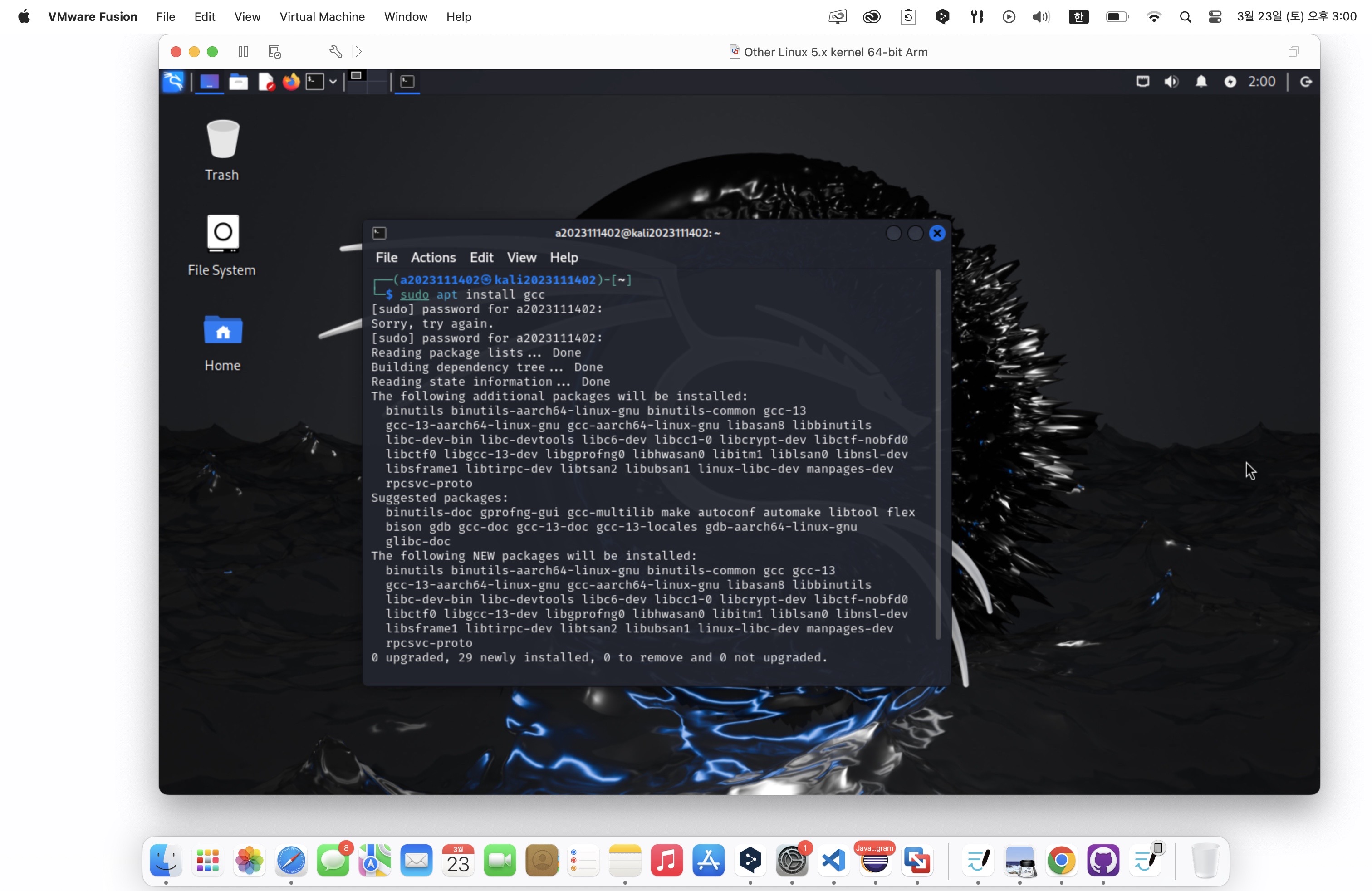Toggle Kali panel volume icon
The height and width of the screenshot is (891, 1372).
1171,82
